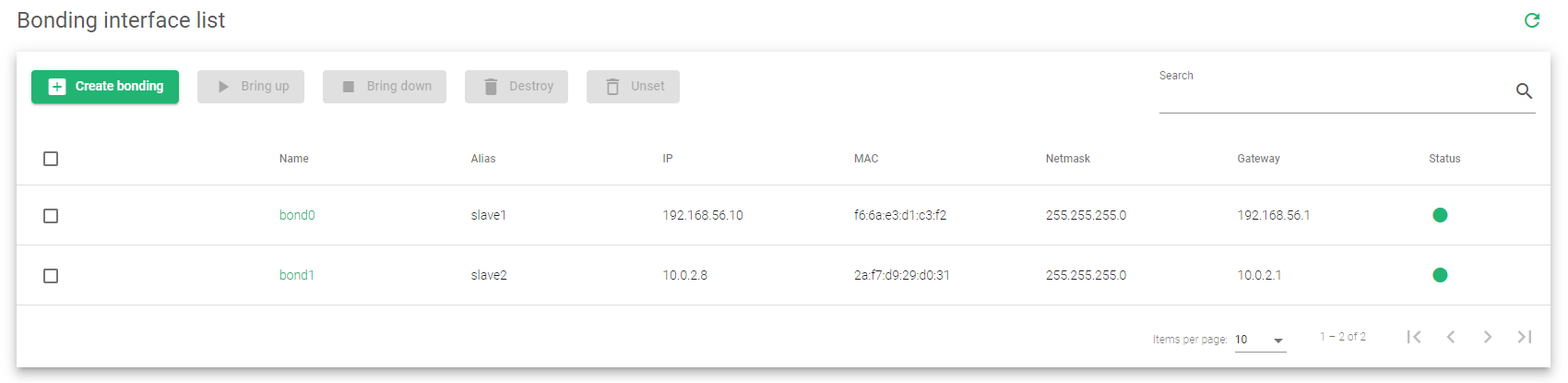Click the search magnifier icon
Viewport: 1568px width, 383px height.
[x=1524, y=90]
